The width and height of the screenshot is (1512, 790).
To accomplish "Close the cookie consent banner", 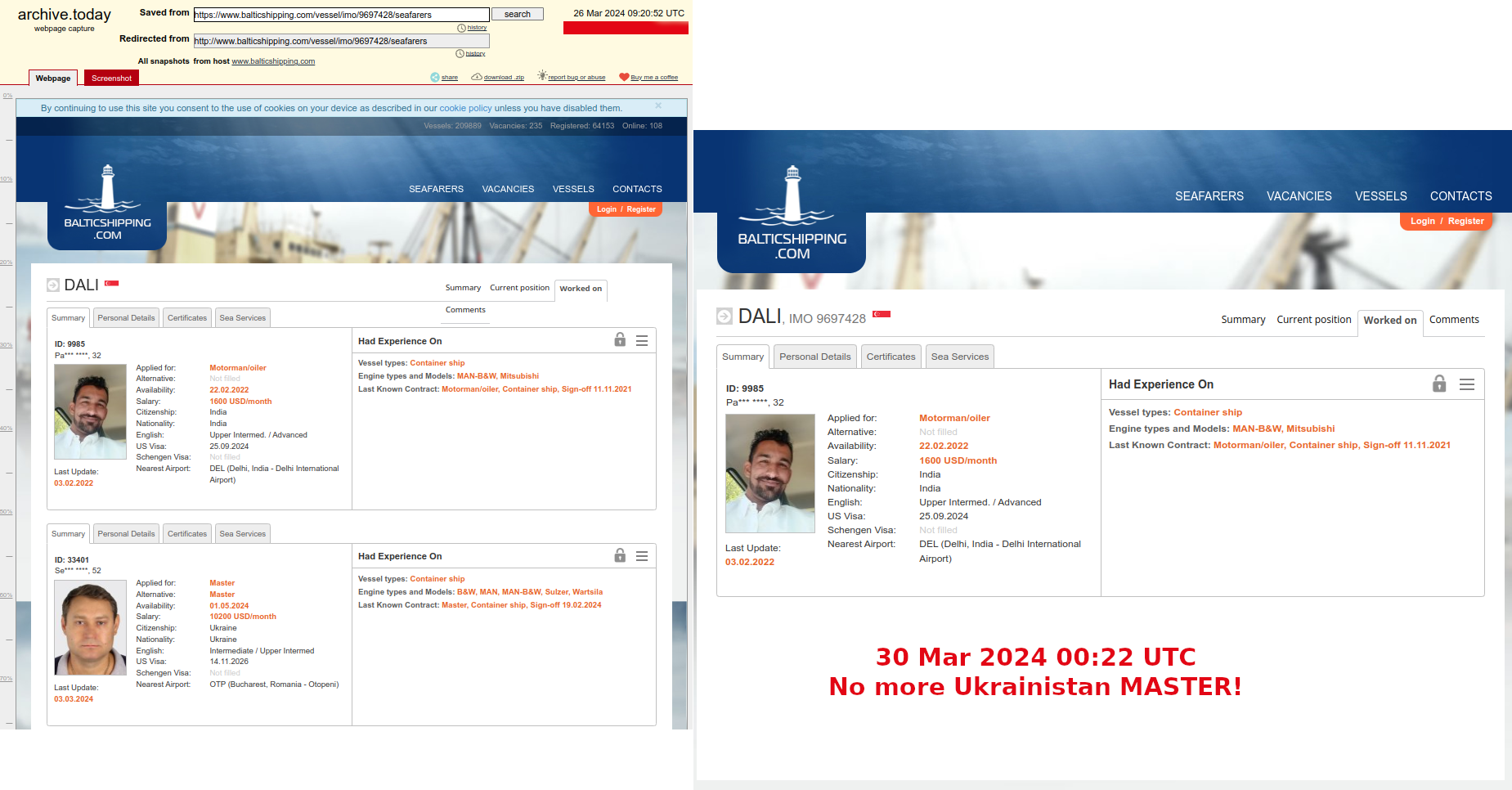I will point(658,105).
